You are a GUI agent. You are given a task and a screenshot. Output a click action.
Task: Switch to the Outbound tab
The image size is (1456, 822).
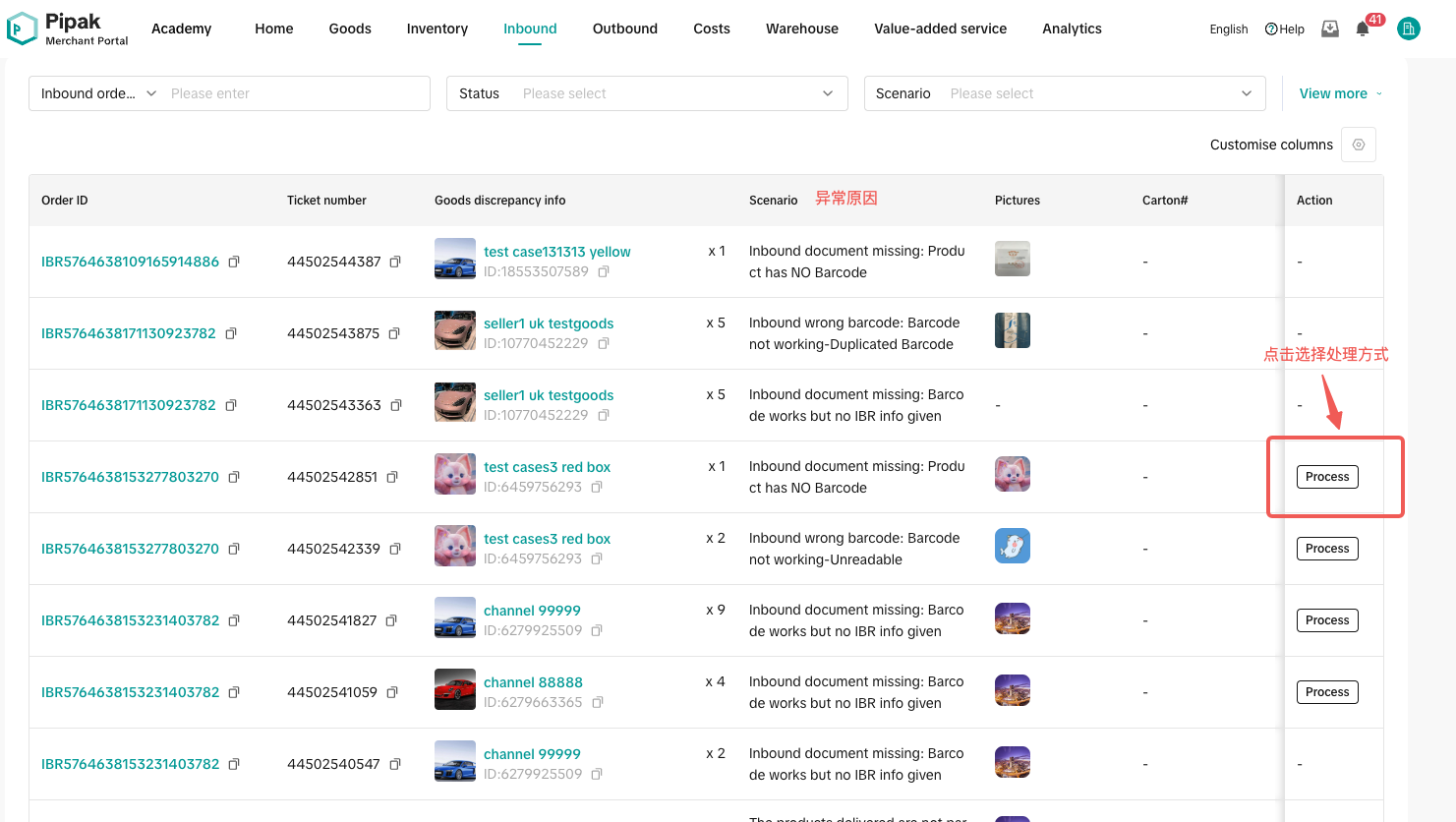click(x=624, y=29)
